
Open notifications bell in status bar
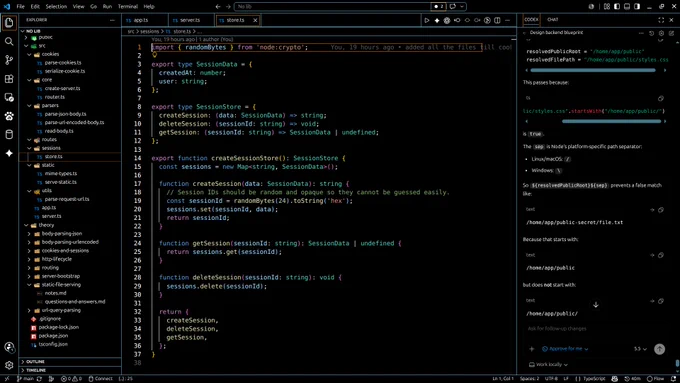[673, 379]
